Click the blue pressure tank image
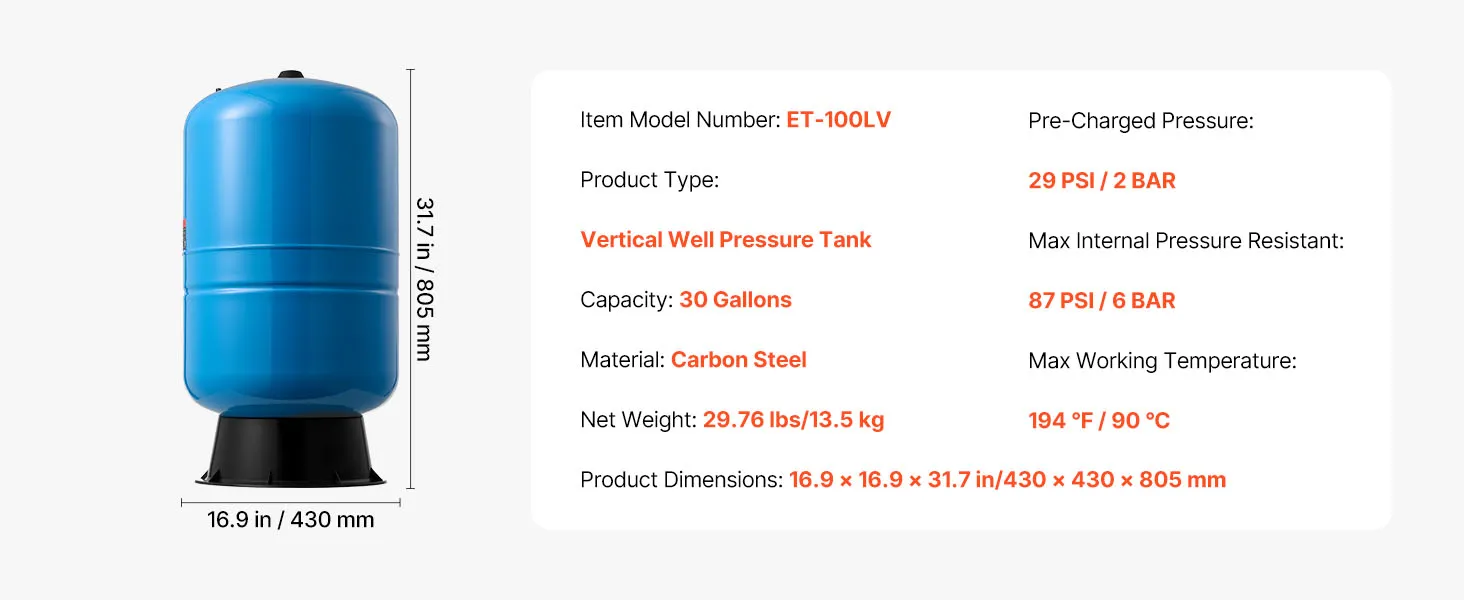 (x=290, y=250)
